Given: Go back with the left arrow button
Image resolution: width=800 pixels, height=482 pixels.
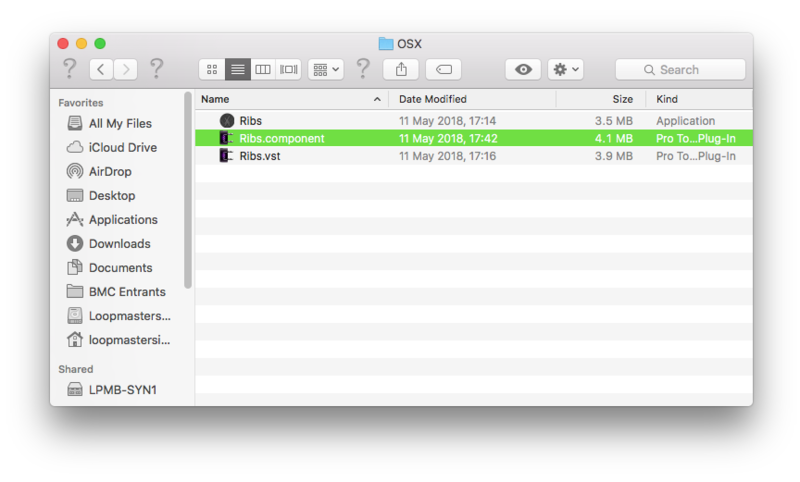Looking at the screenshot, I should point(101,69).
